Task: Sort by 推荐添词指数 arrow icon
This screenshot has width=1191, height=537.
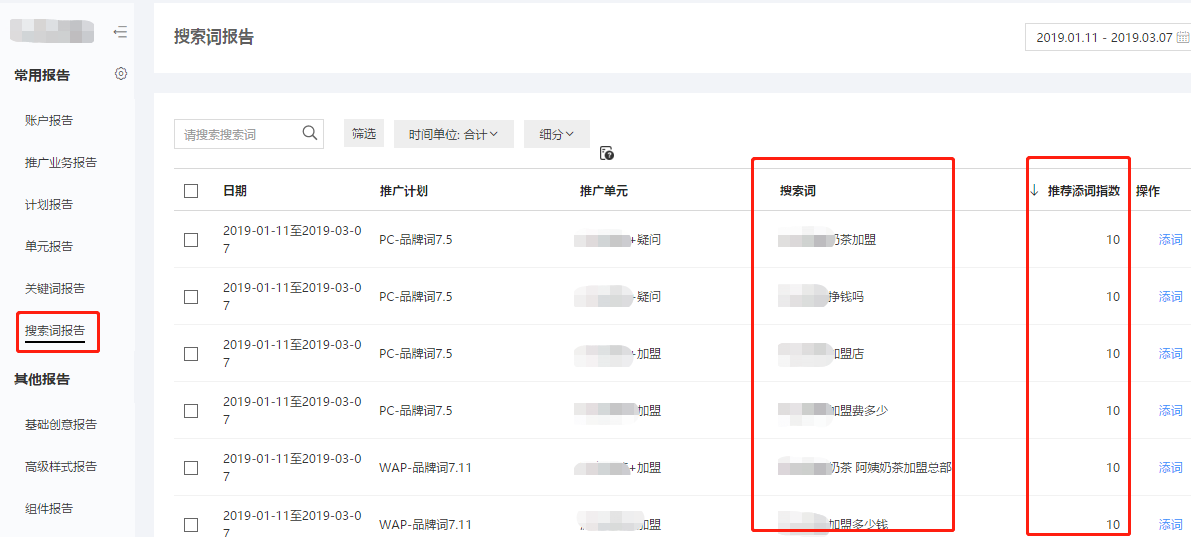Action: coord(1034,190)
